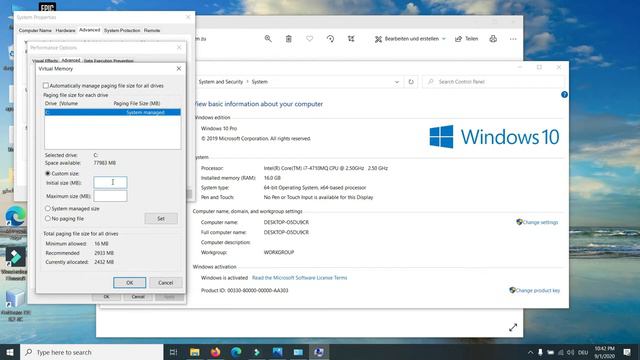Uncheck Automatically manage paging file size checkbox
Image resolution: width=640 pixels, height=360 pixels.
point(46,86)
